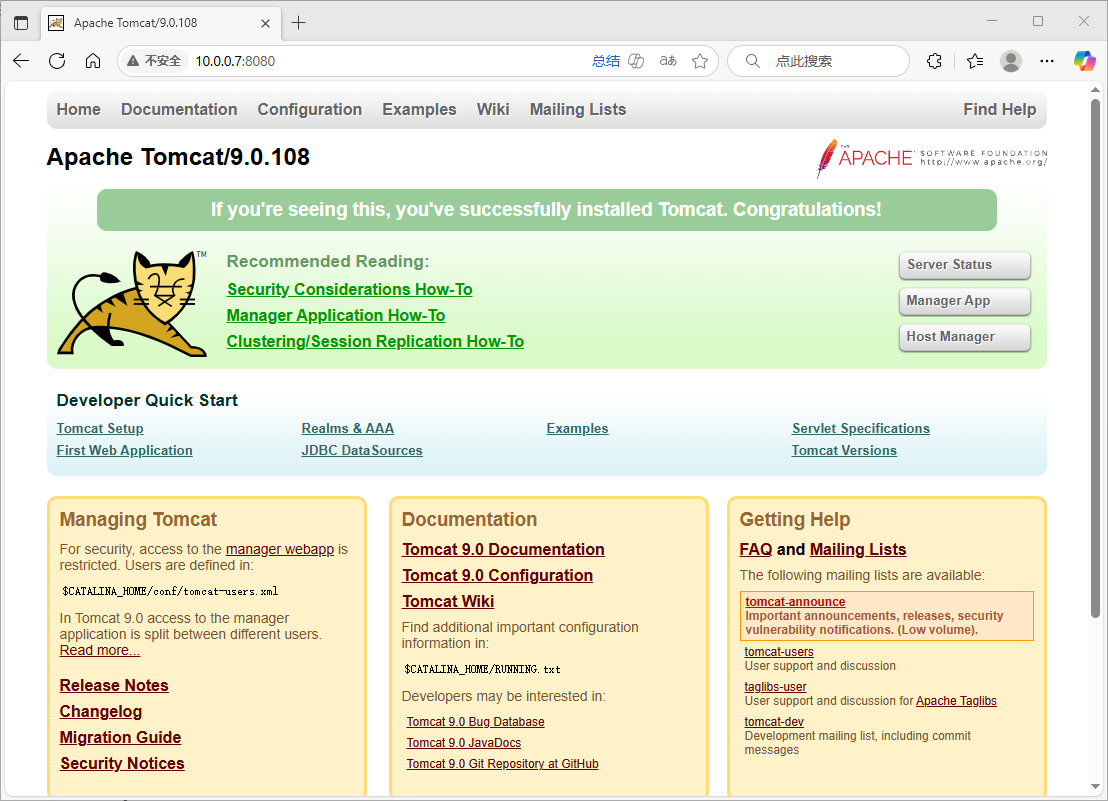The height and width of the screenshot is (801, 1108).
Task: Click the address bar URL 10.0.0.7:8080
Action: (x=235, y=61)
